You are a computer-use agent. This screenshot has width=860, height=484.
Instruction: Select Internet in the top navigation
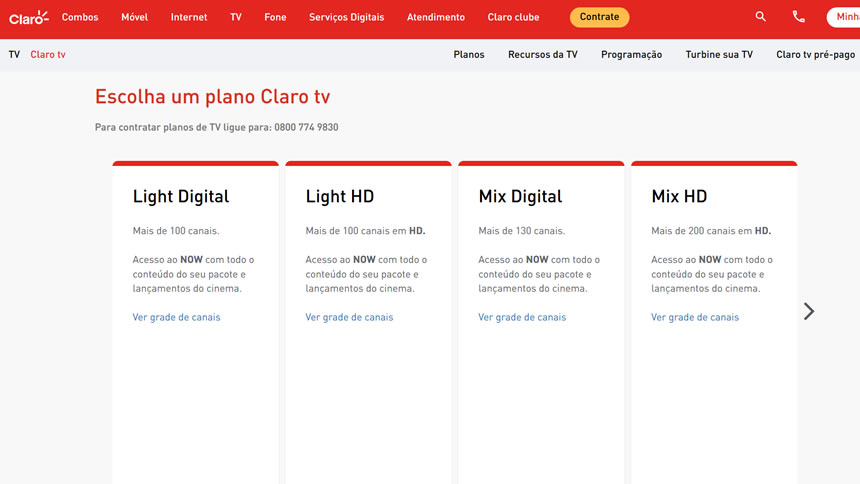189,17
